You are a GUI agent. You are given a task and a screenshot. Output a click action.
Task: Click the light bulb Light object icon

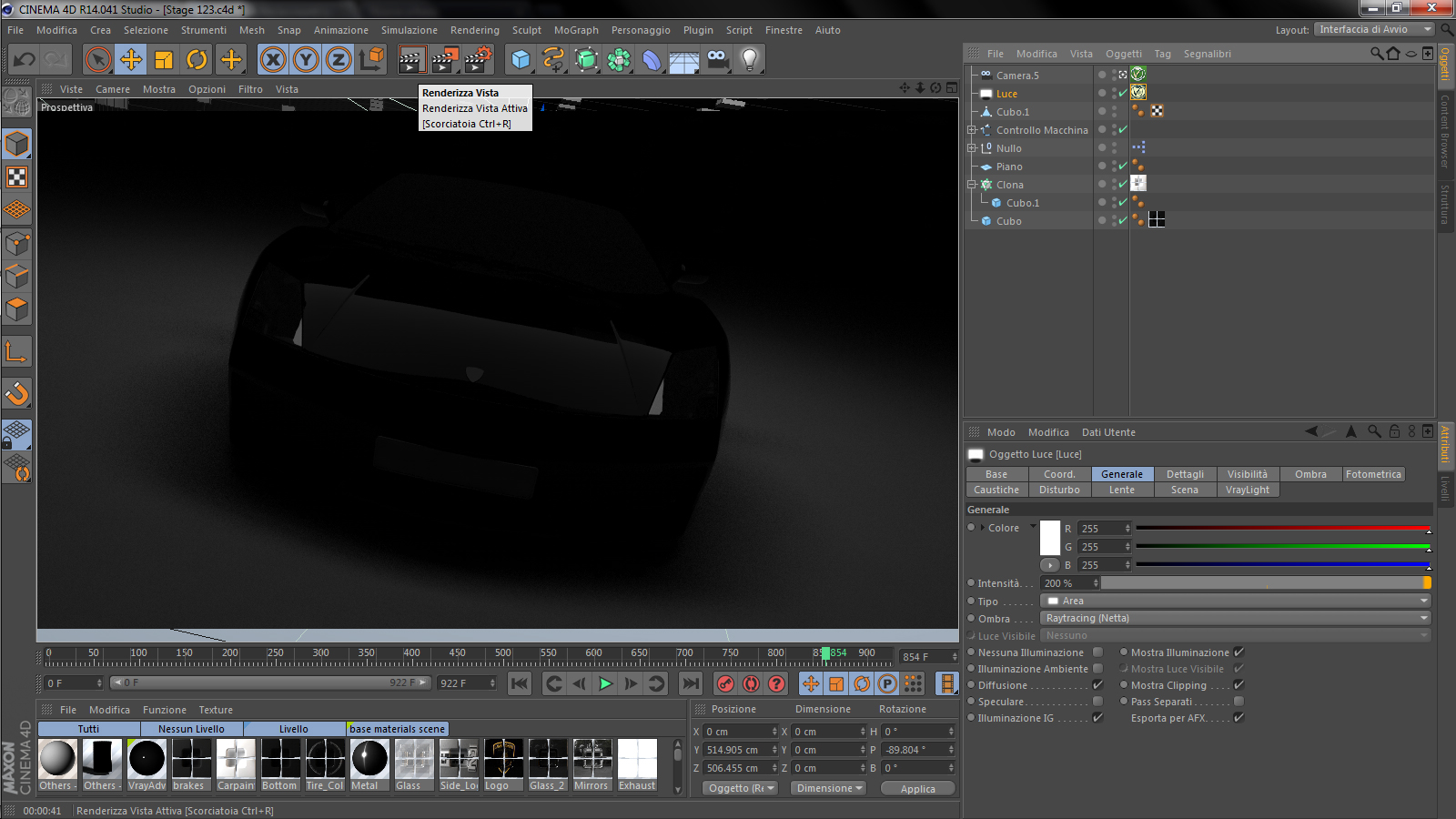[749, 60]
